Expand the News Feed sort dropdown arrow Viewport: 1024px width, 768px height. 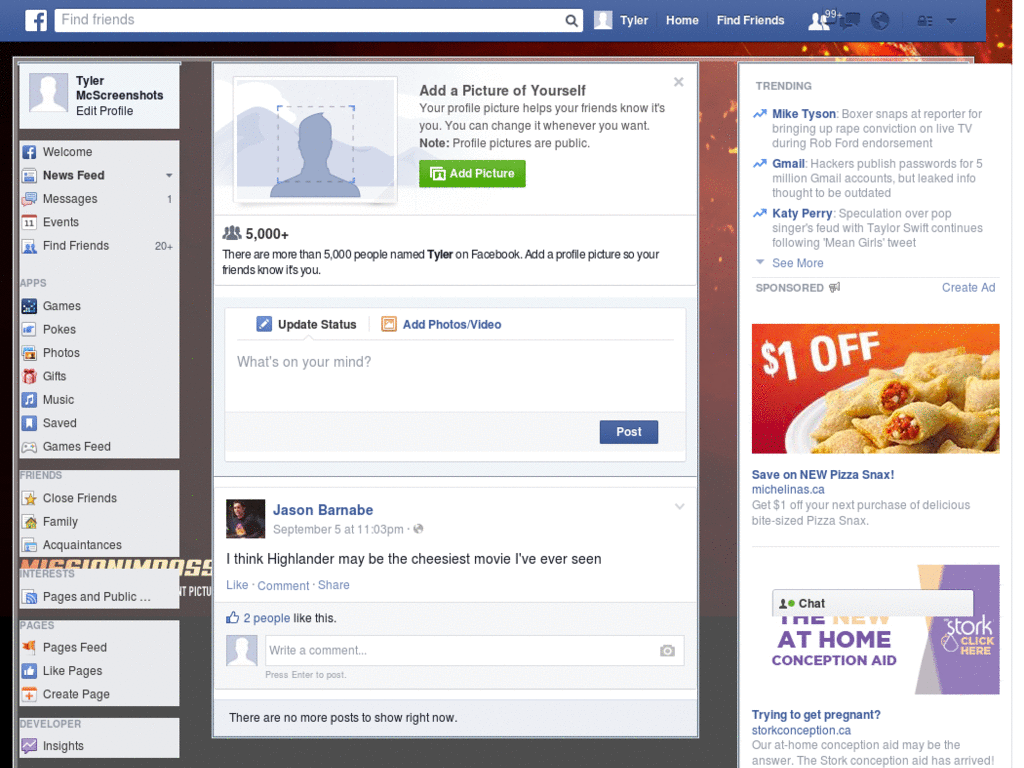169,176
